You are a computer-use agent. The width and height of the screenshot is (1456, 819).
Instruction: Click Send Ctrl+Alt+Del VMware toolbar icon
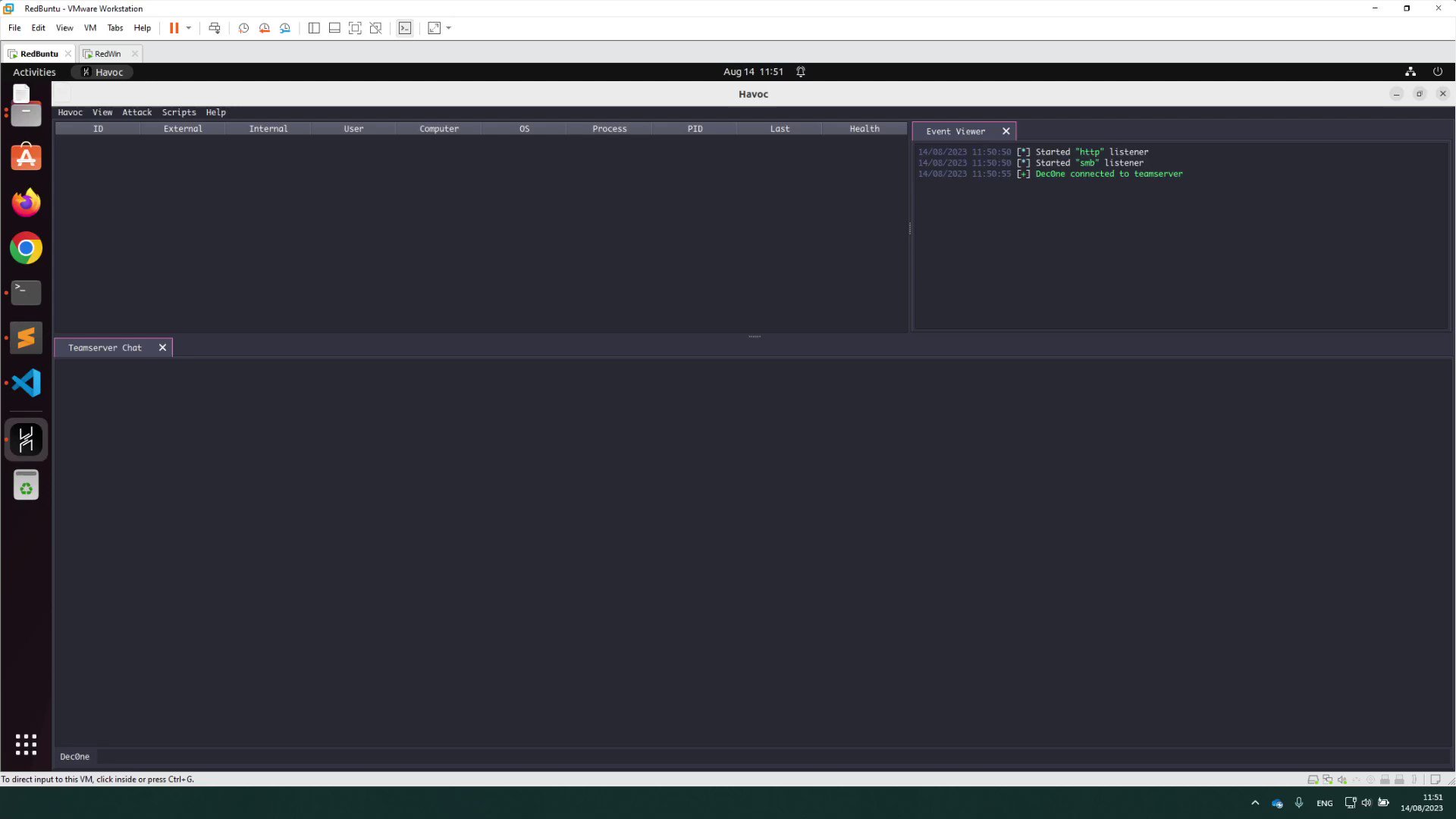point(215,28)
